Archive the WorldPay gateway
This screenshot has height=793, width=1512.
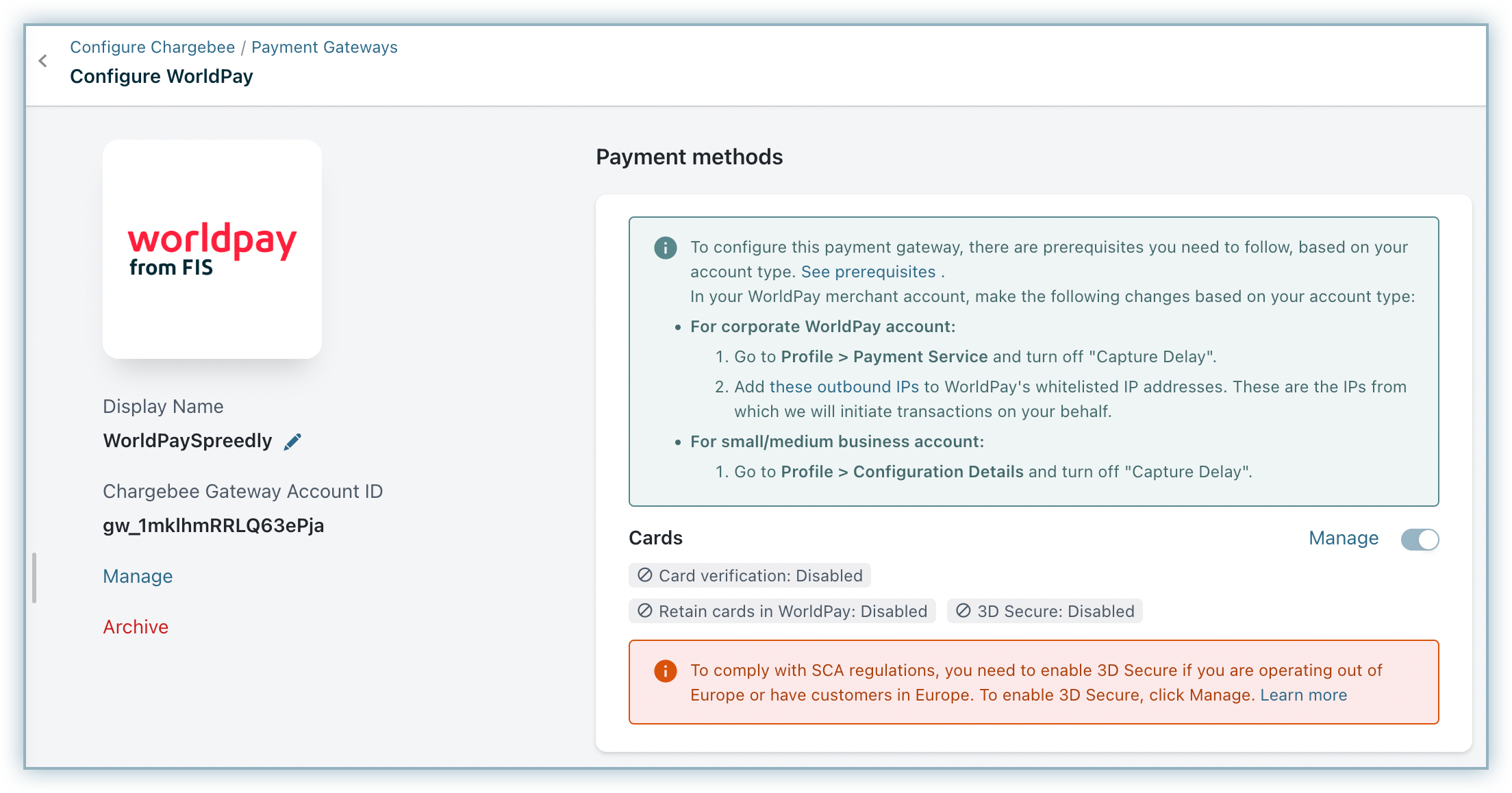tap(136, 627)
